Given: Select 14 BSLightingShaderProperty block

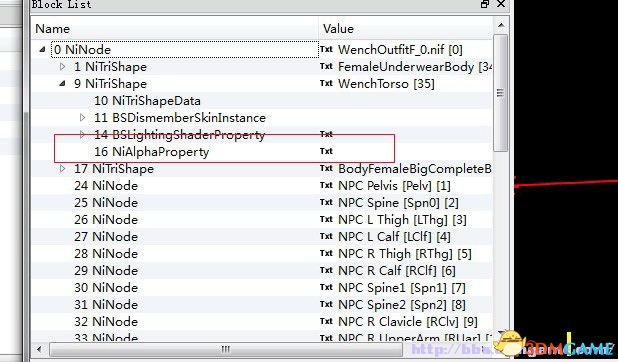Looking at the screenshot, I should [x=179, y=134].
